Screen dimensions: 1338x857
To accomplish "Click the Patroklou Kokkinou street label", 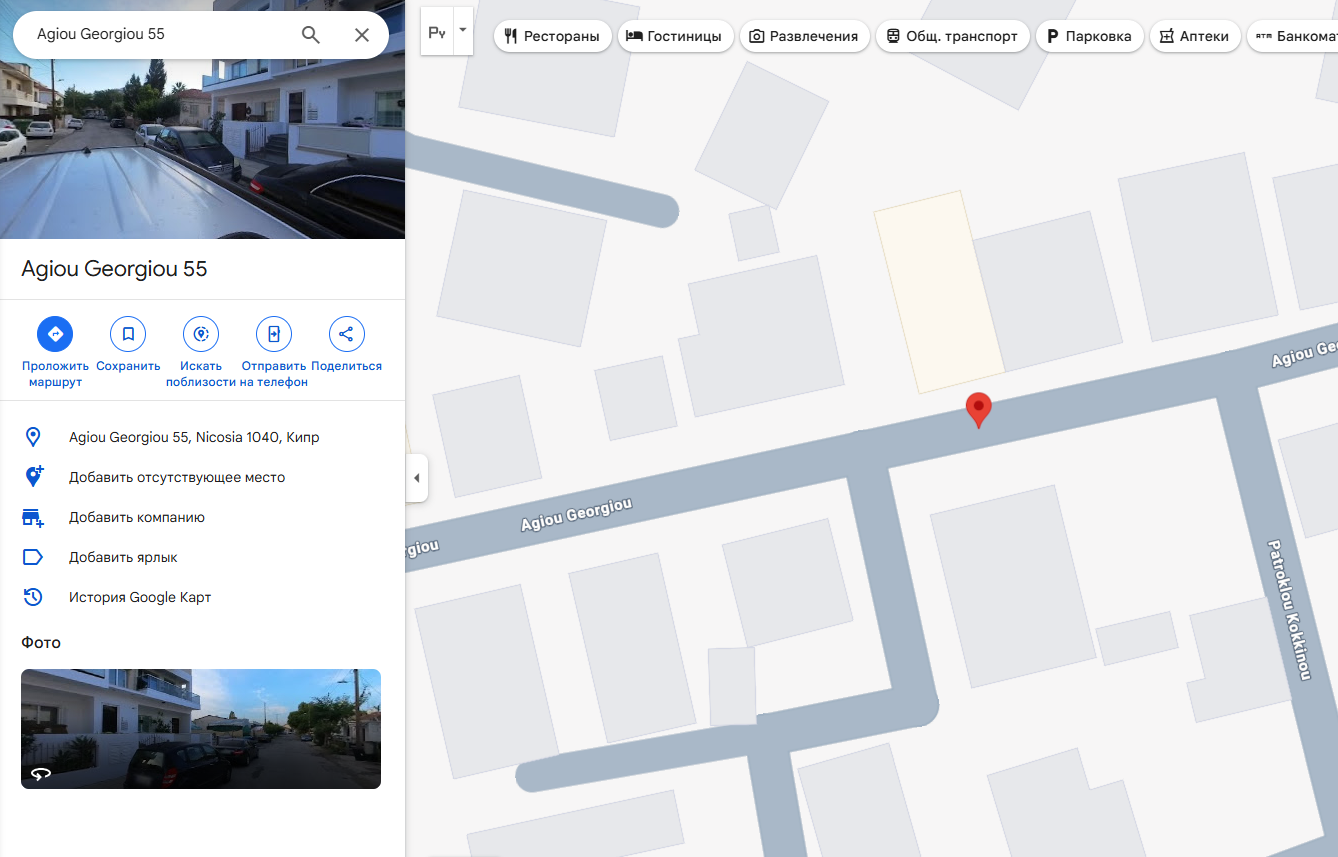I will [x=1289, y=610].
